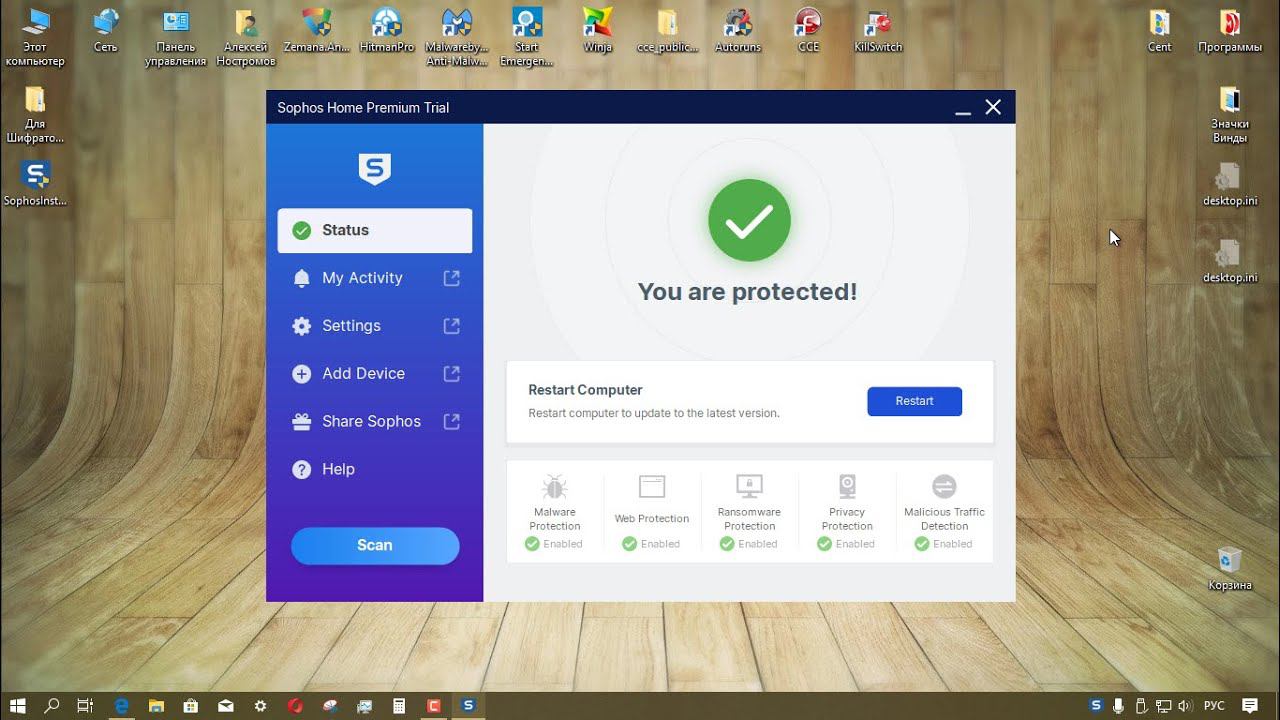Viewport: 1280px width, 720px height.
Task: Select Malwarebytes Anti-Malware desktop icon
Action: point(456,37)
